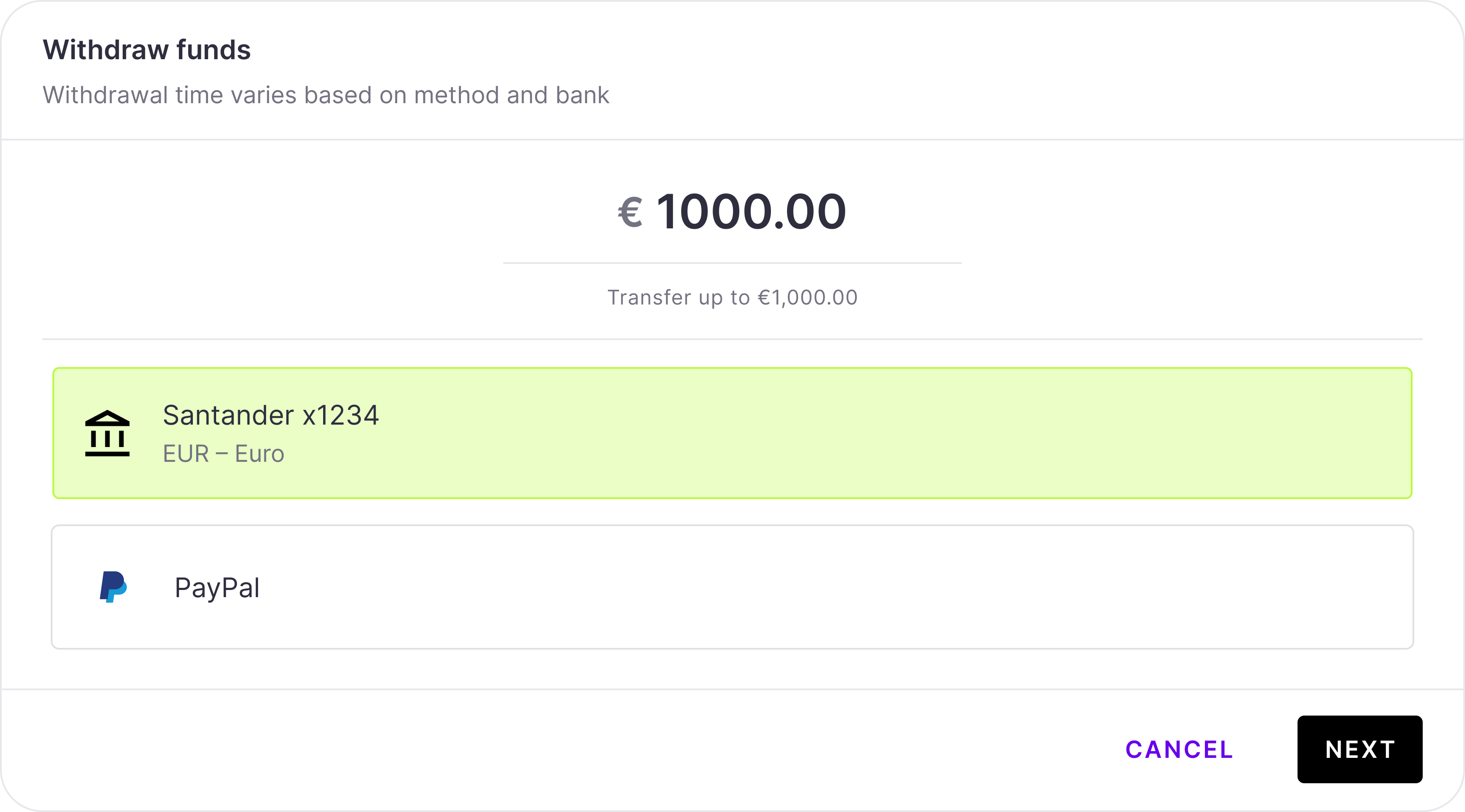Image resolution: width=1465 pixels, height=812 pixels.
Task: Click the withdrawal time subtitle text
Action: click(x=326, y=95)
